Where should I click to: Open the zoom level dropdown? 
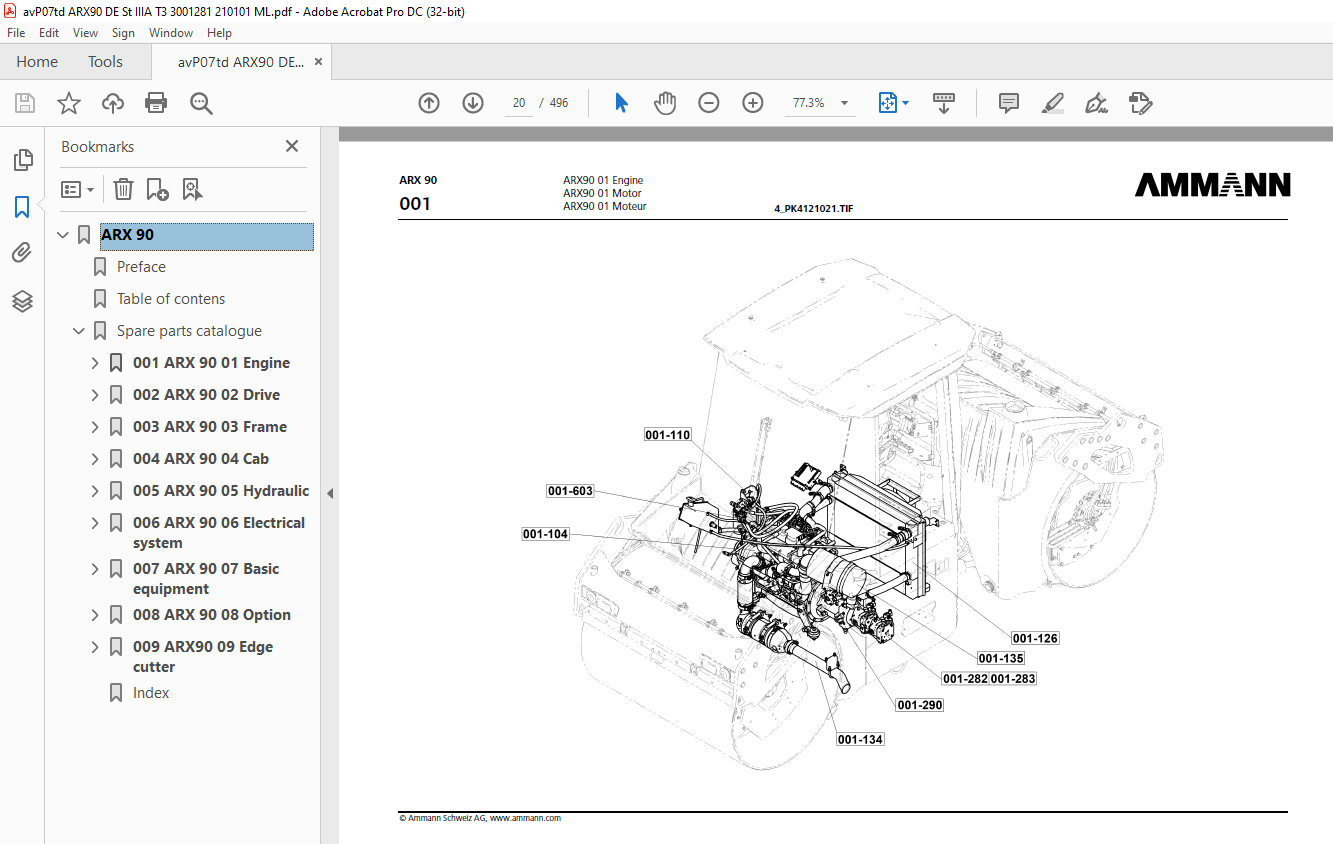[845, 103]
